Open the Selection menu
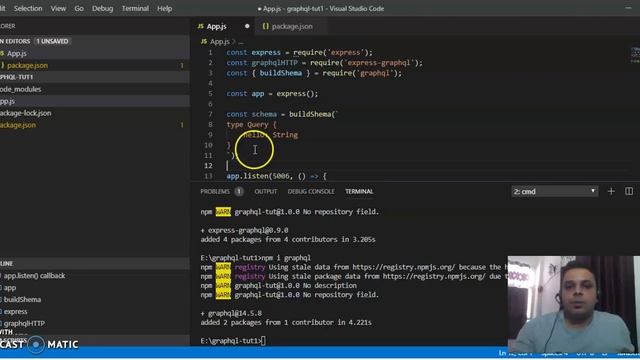Image resolution: width=640 pixels, height=360 pixels. [28, 8]
